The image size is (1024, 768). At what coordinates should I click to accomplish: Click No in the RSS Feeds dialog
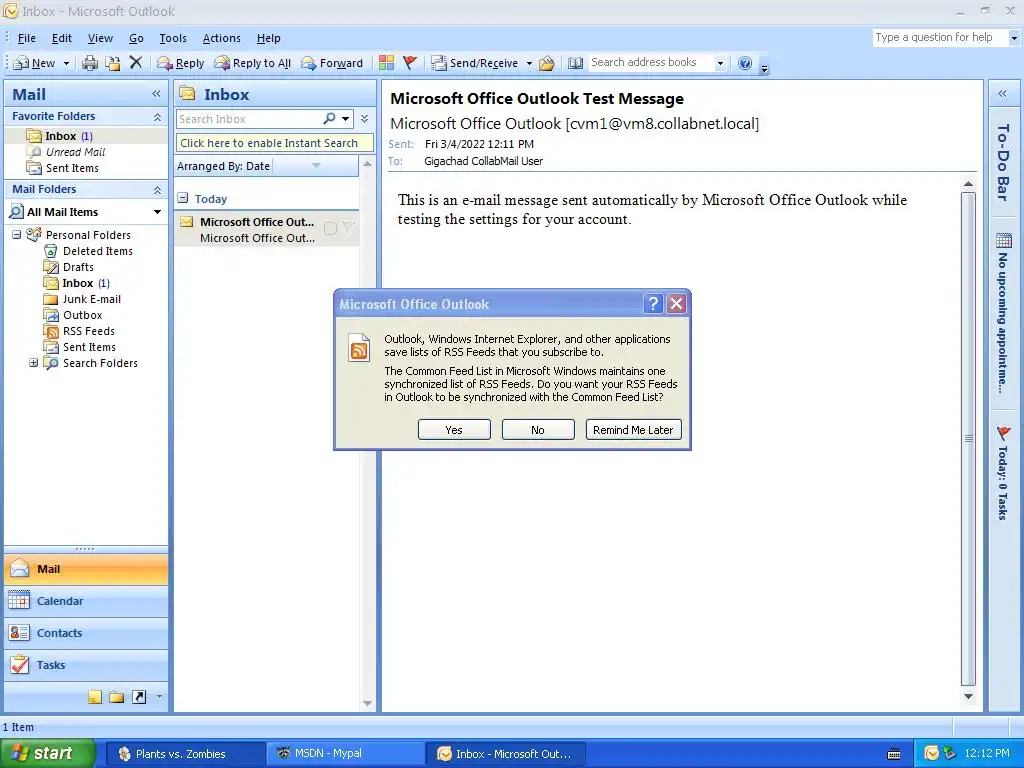coord(537,430)
